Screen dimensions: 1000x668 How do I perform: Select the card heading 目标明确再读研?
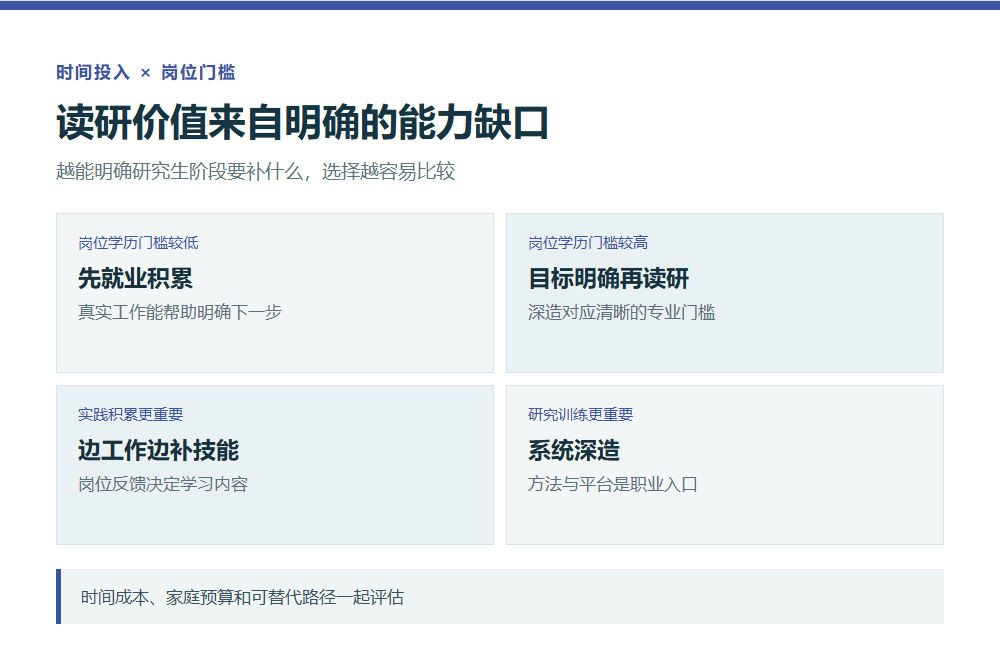coord(608,278)
